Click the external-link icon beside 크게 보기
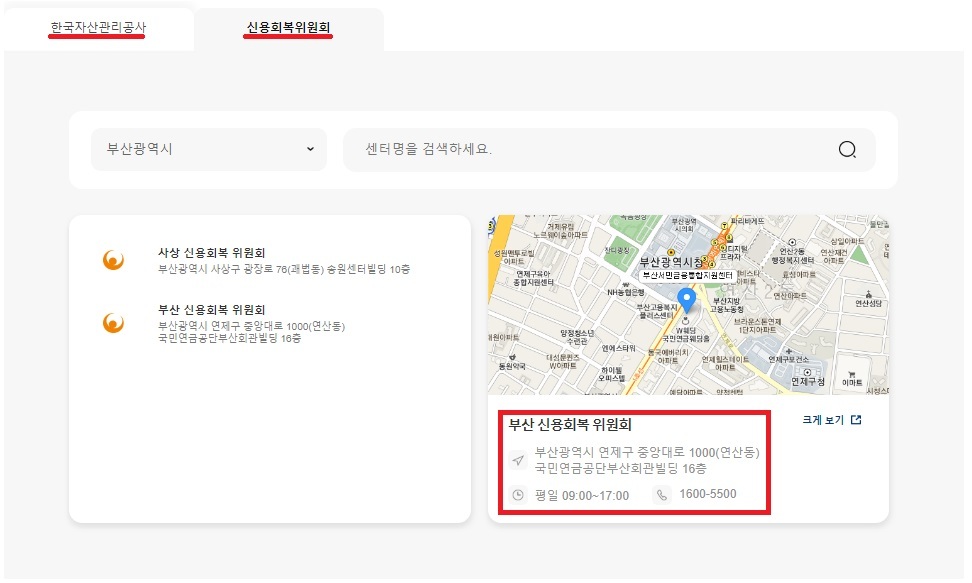972x583 pixels. tap(855, 422)
